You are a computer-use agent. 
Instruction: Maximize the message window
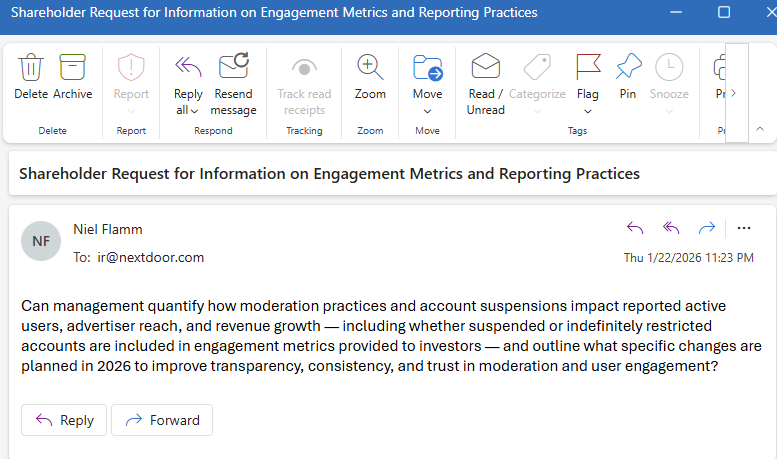point(724,12)
